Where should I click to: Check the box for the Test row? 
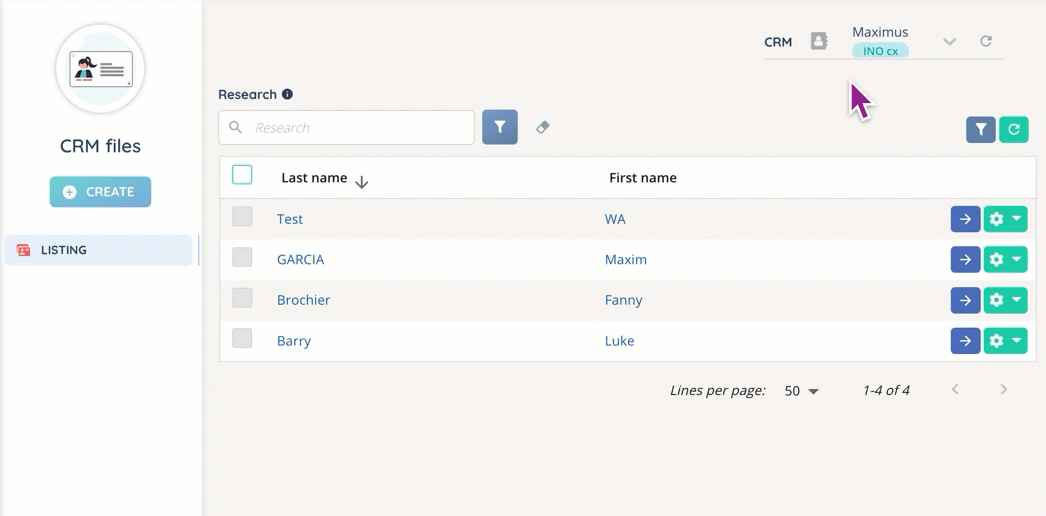click(x=242, y=217)
